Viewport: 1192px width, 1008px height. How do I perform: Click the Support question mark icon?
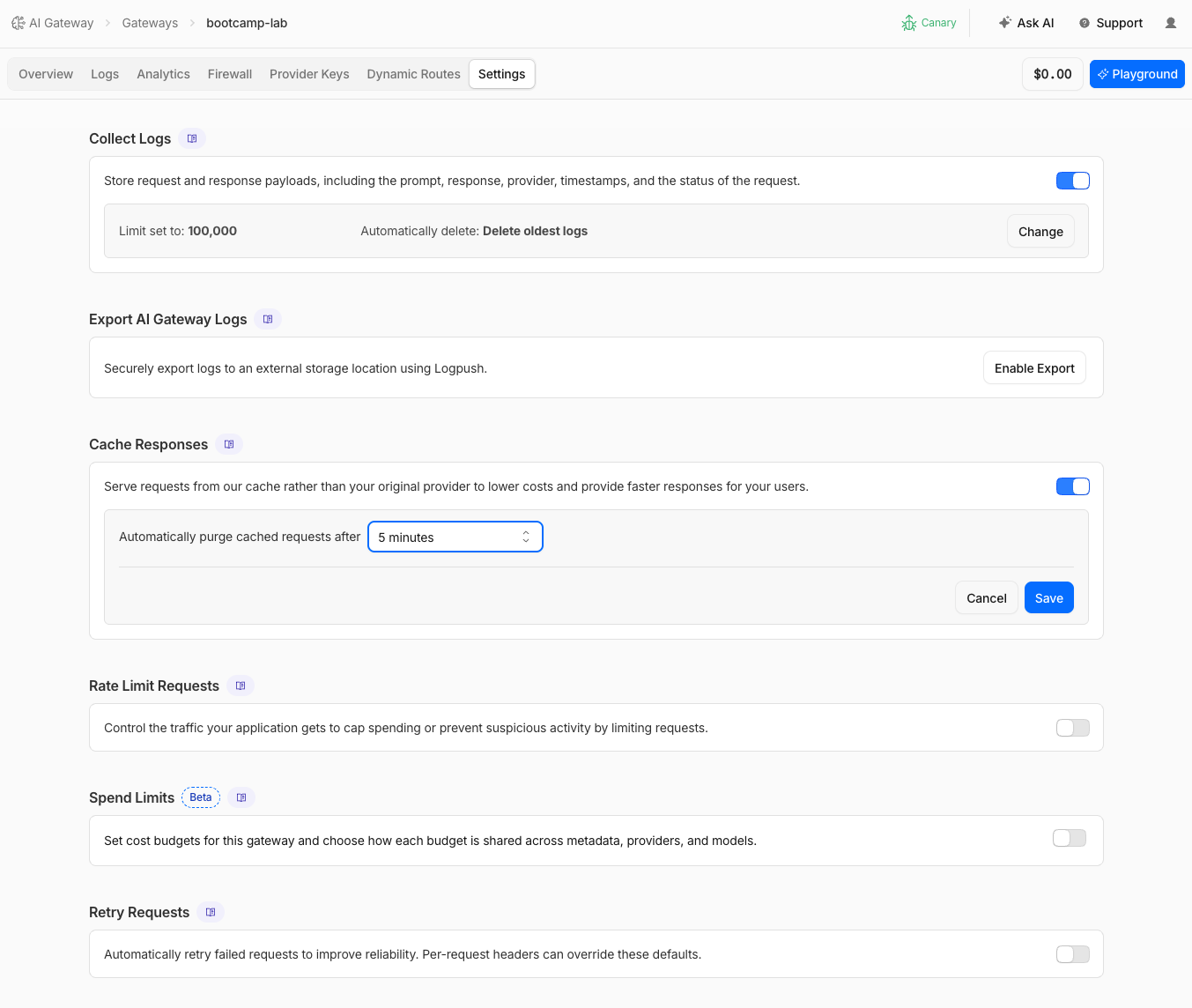coord(1085,23)
